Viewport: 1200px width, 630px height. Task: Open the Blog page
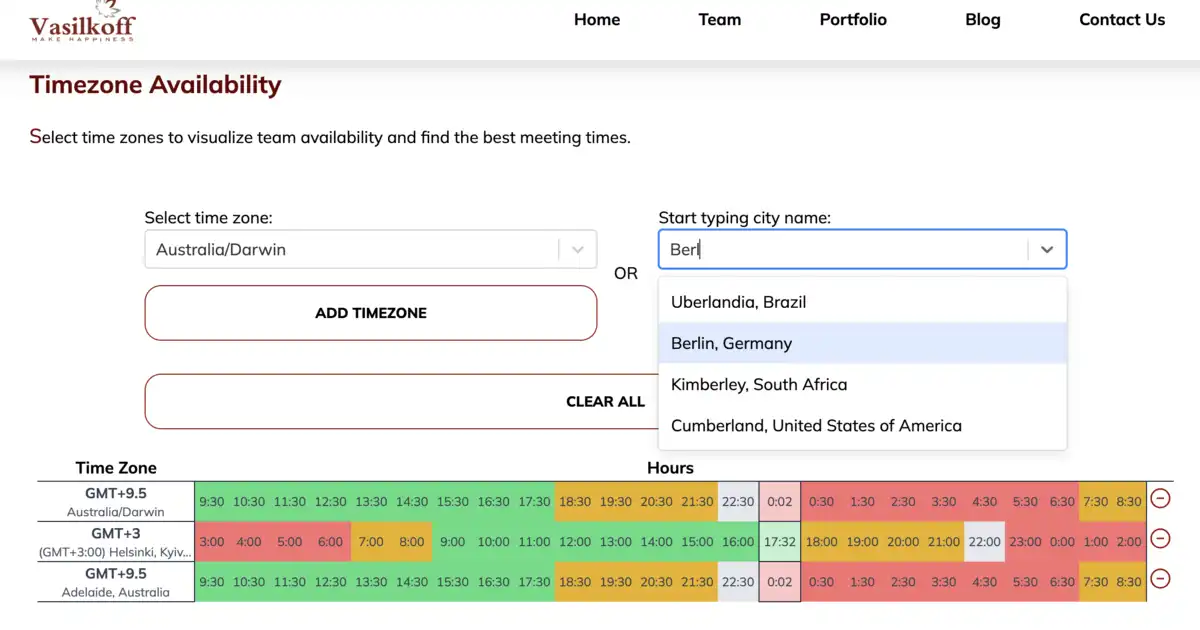pos(982,19)
